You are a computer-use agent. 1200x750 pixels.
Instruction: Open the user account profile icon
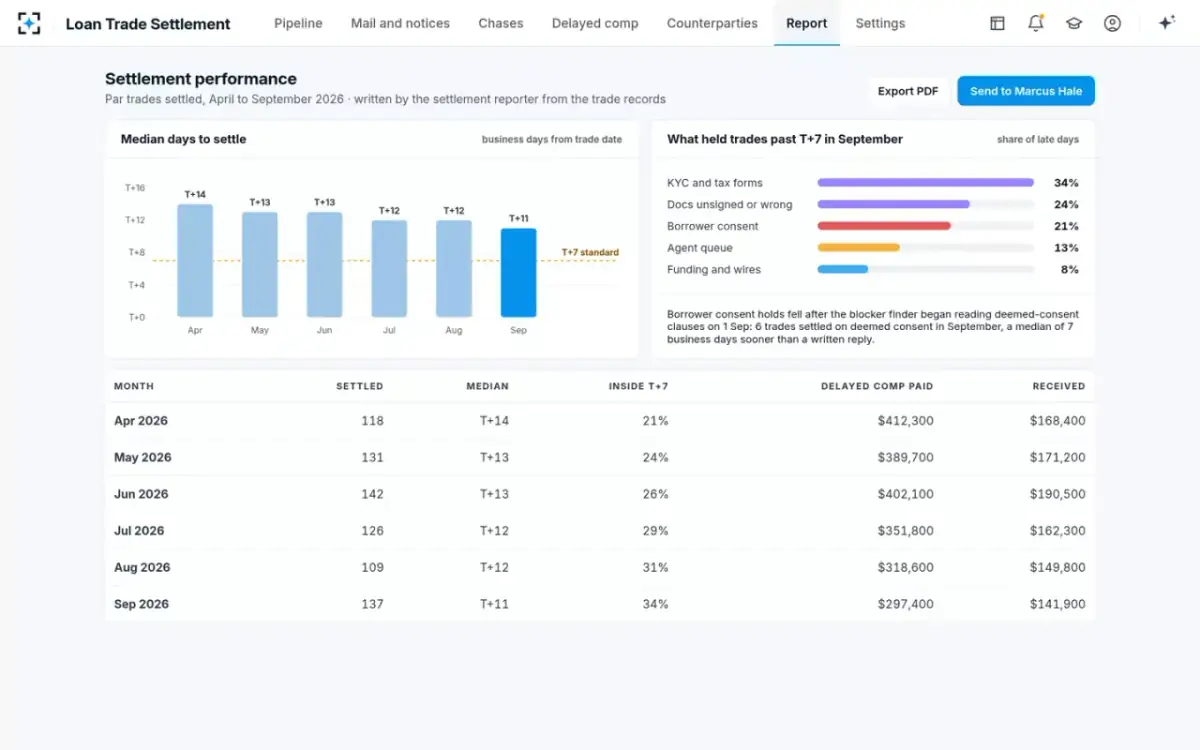(1112, 23)
